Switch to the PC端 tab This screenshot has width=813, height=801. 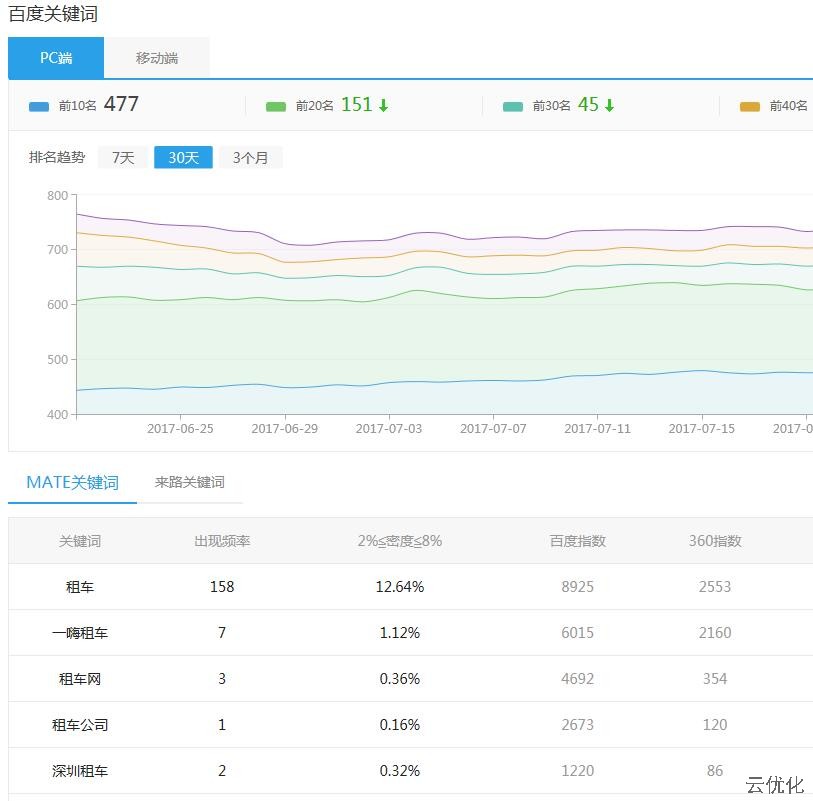tap(56, 58)
